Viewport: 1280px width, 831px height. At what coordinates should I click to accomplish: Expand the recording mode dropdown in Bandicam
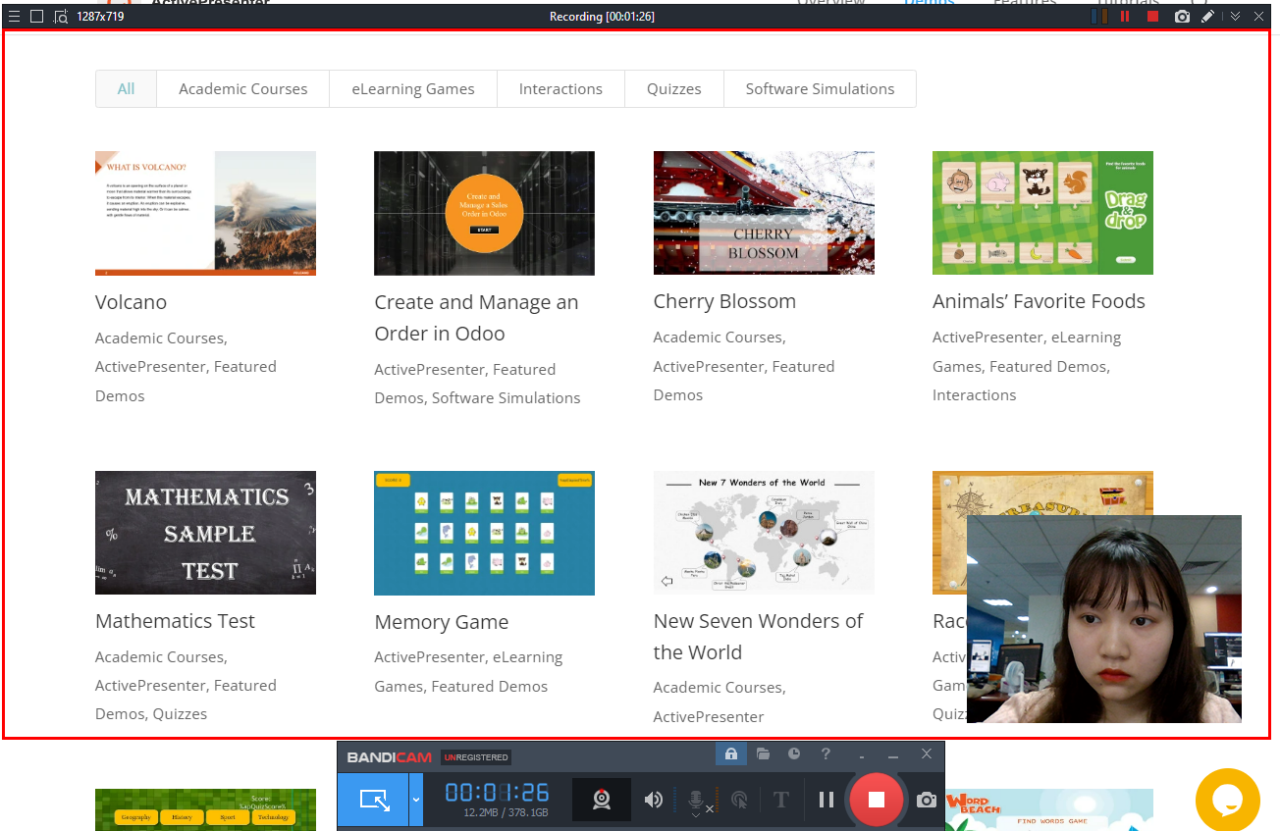click(x=416, y=800)
